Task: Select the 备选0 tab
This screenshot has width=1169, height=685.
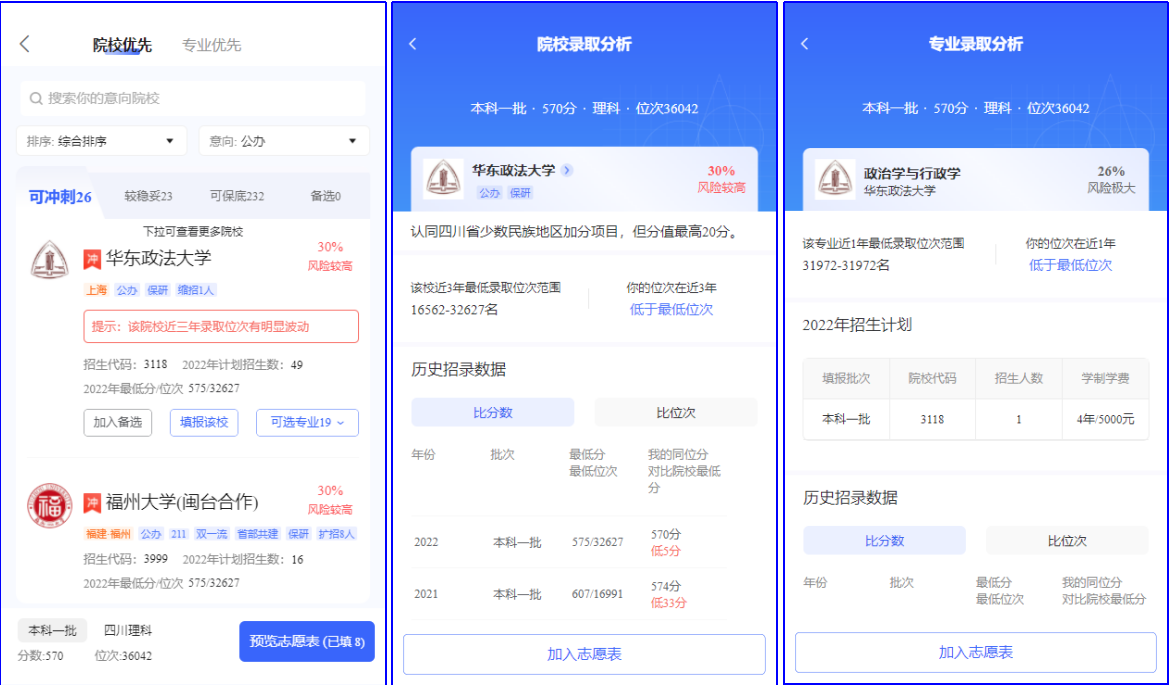Action: pos(326,196)
